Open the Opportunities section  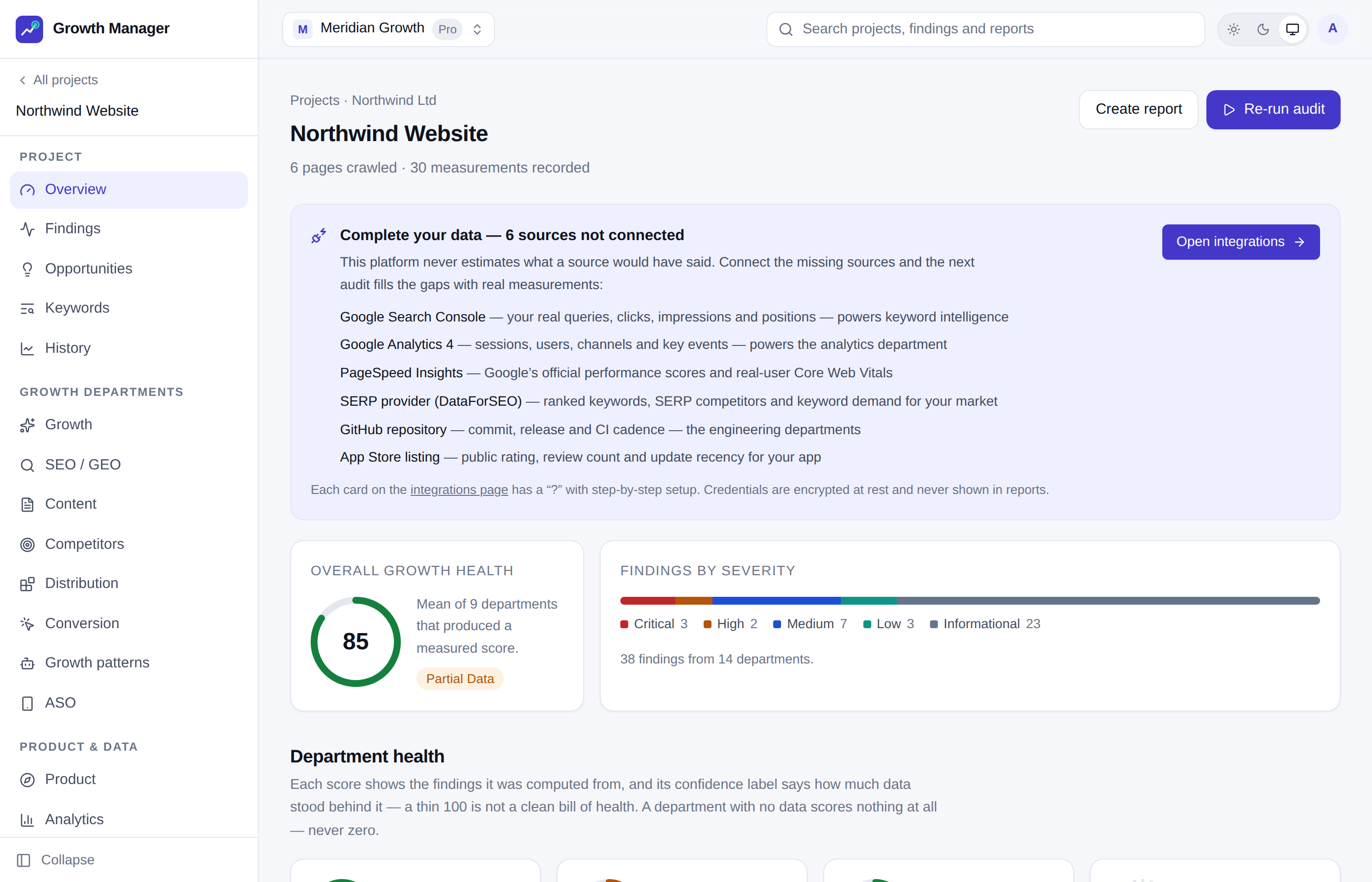(129, 269)
